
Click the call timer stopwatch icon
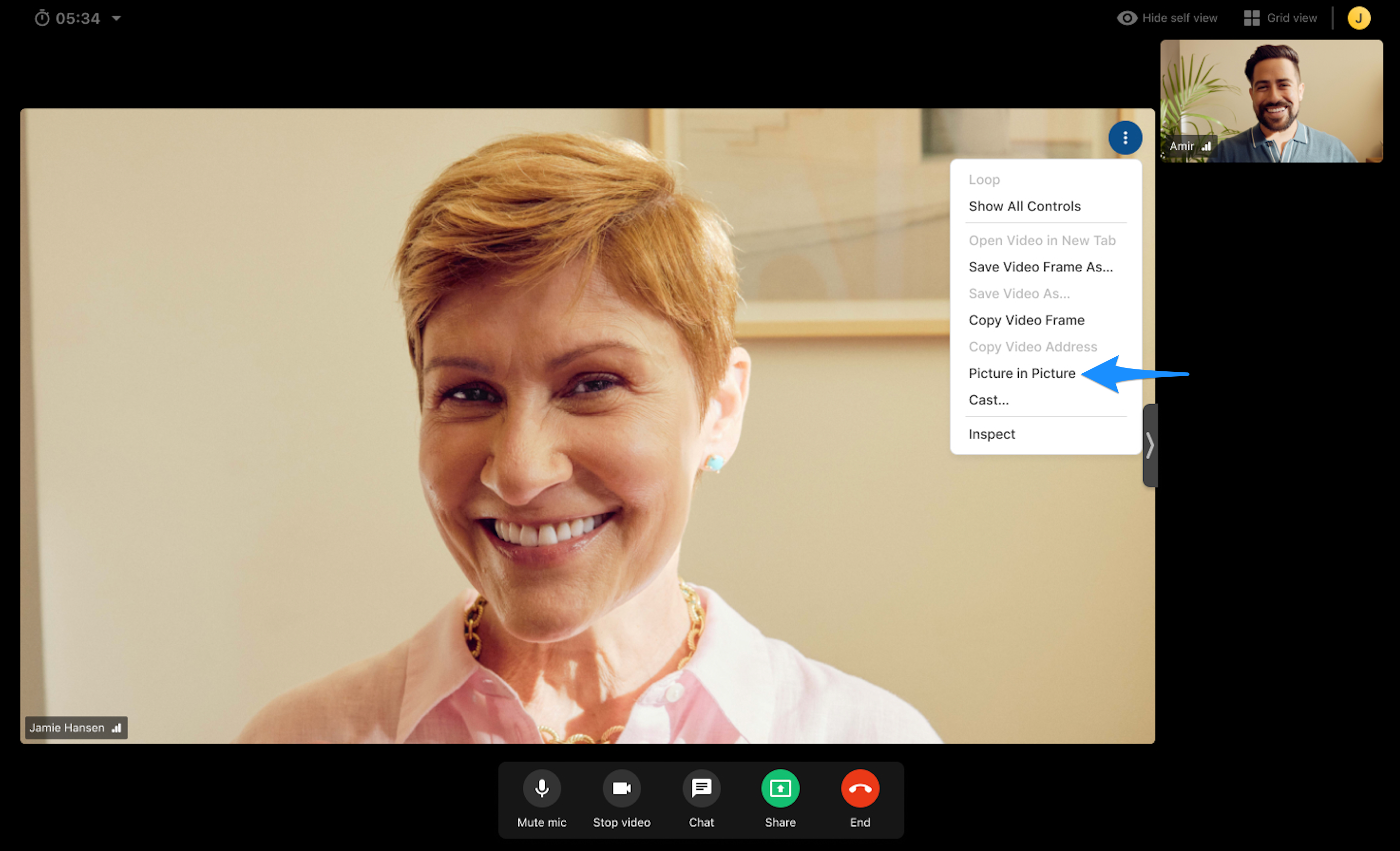coord(42,18)
